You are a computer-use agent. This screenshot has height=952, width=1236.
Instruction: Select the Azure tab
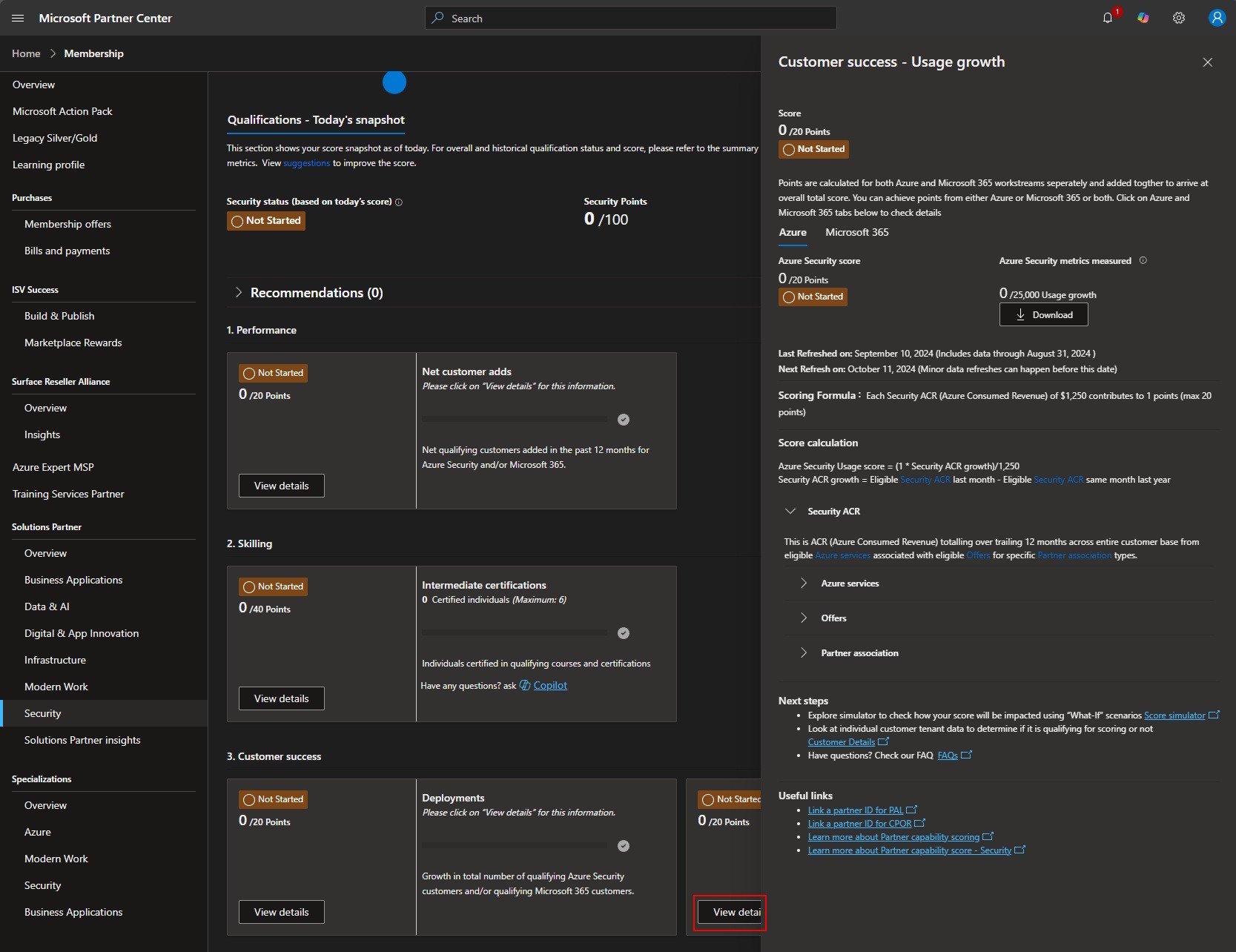pyautogui.click(x=793, y=232)
